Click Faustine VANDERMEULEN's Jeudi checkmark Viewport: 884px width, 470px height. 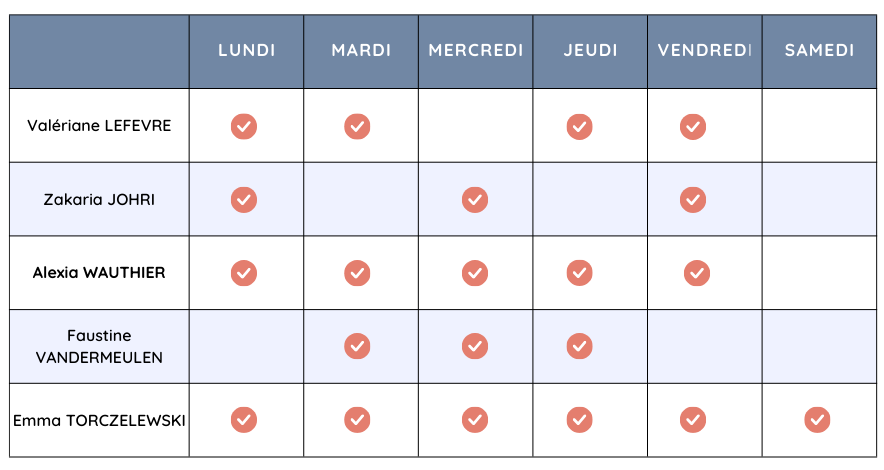pos(580,346)
